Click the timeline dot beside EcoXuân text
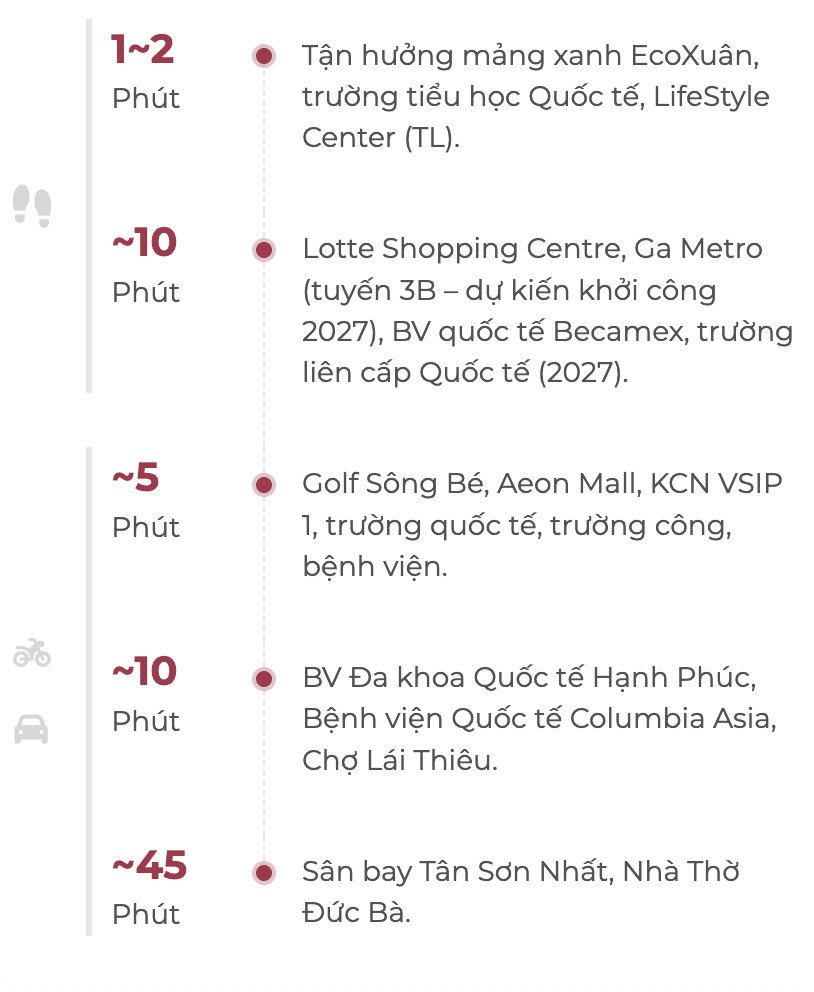The height and width of the screenshot is (992, 814). point(264,56)
